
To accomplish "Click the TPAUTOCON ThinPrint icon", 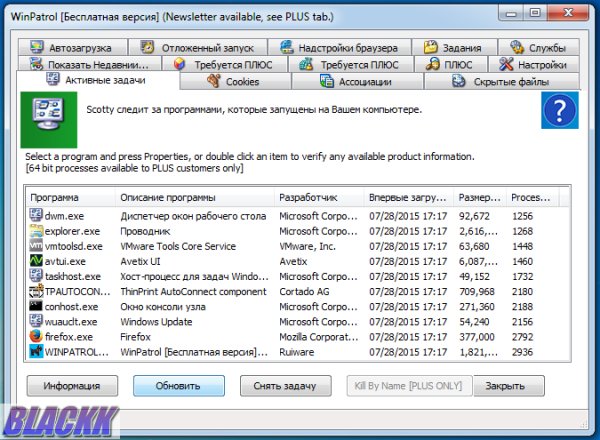I will [x=36, y=291].
